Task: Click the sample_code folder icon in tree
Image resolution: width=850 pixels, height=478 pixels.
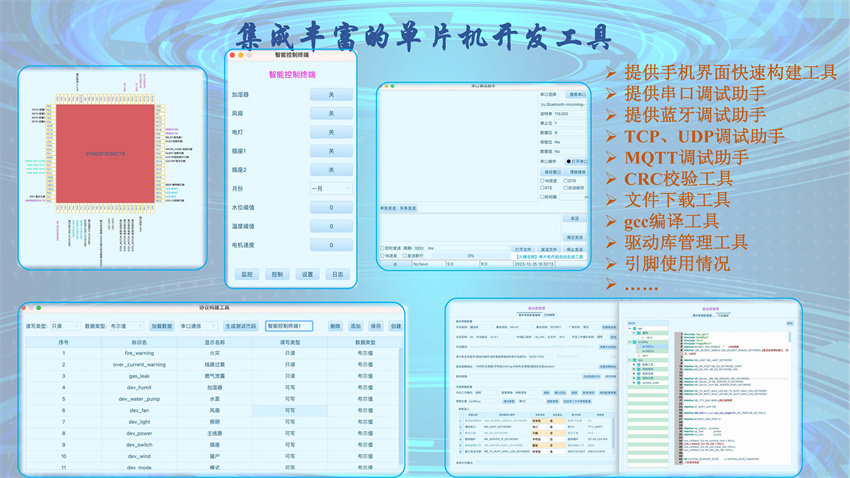Action: pos(638,383)
